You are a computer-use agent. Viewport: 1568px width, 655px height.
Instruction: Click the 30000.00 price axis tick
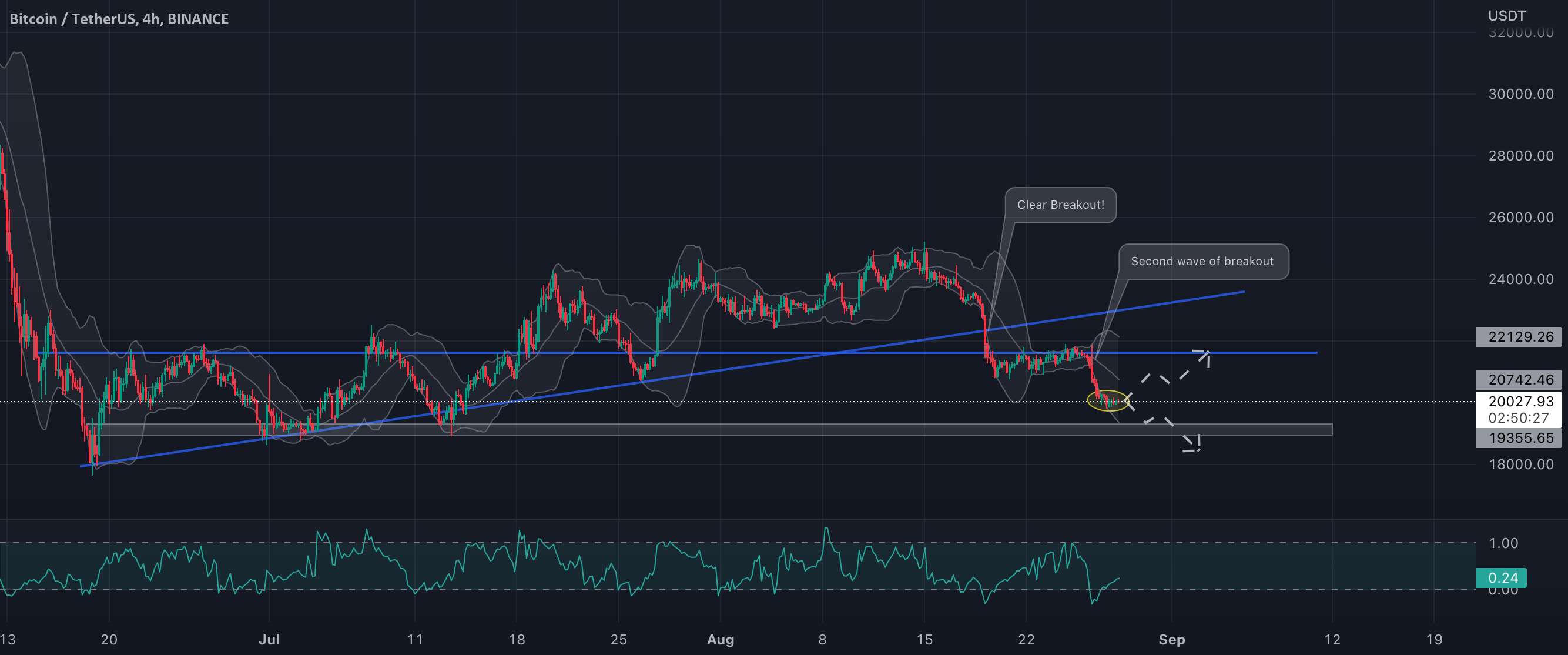tap(1520, 93)
